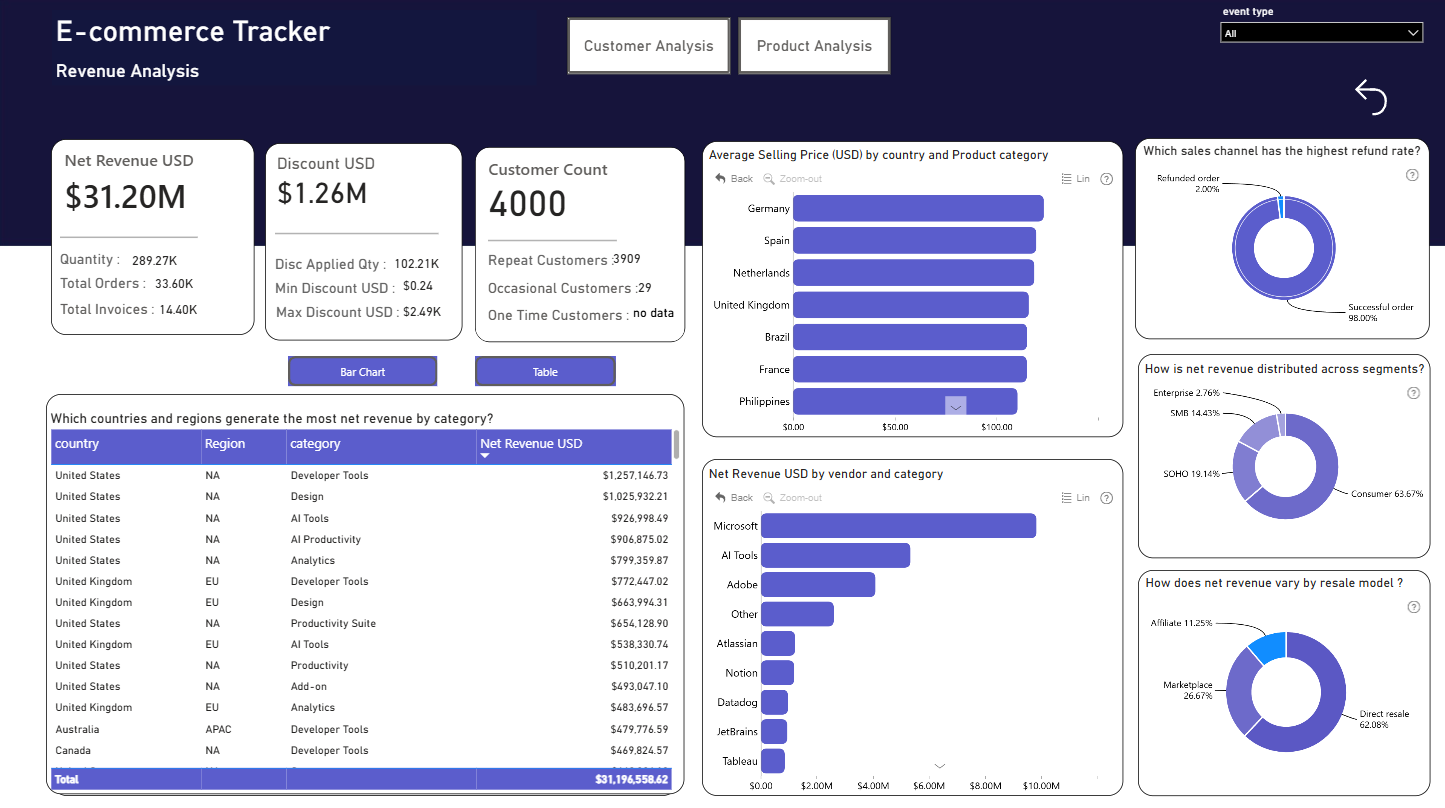Click Back arrow in Average Selling Price chart
This screenshot has width=1445, height=808.
[x=734, y=179]
